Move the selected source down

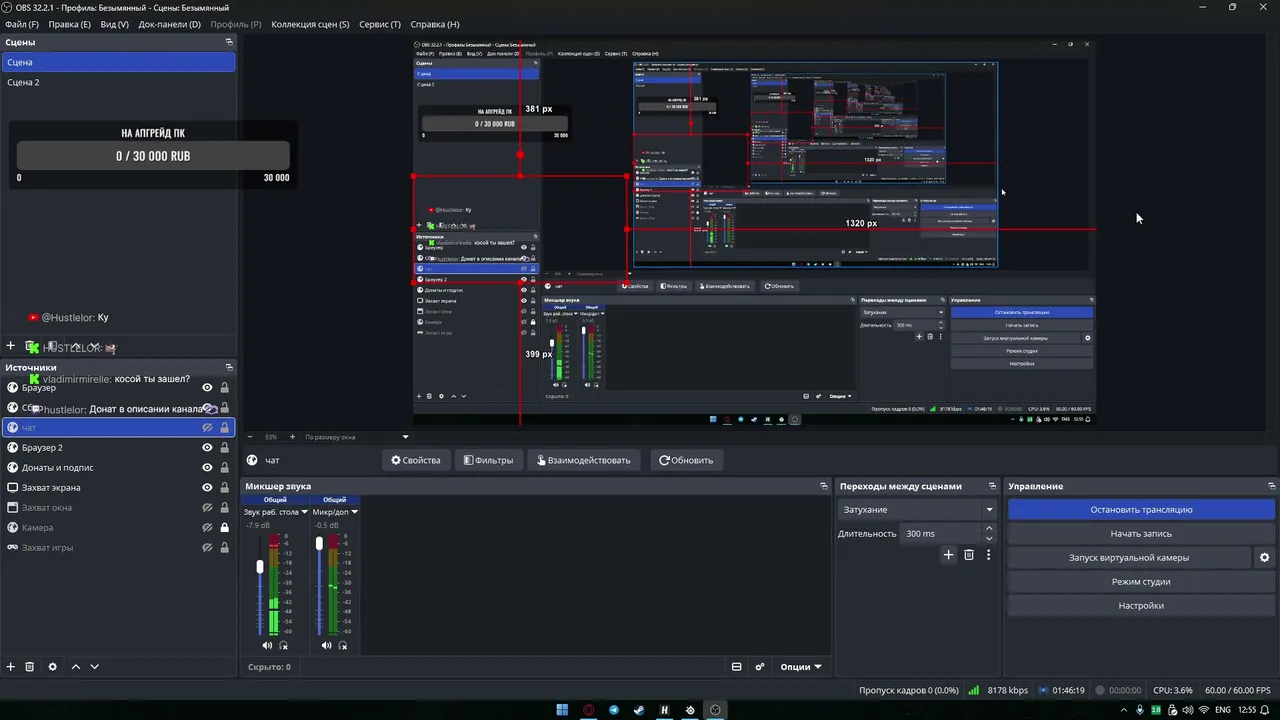click(x=95, y=667)
